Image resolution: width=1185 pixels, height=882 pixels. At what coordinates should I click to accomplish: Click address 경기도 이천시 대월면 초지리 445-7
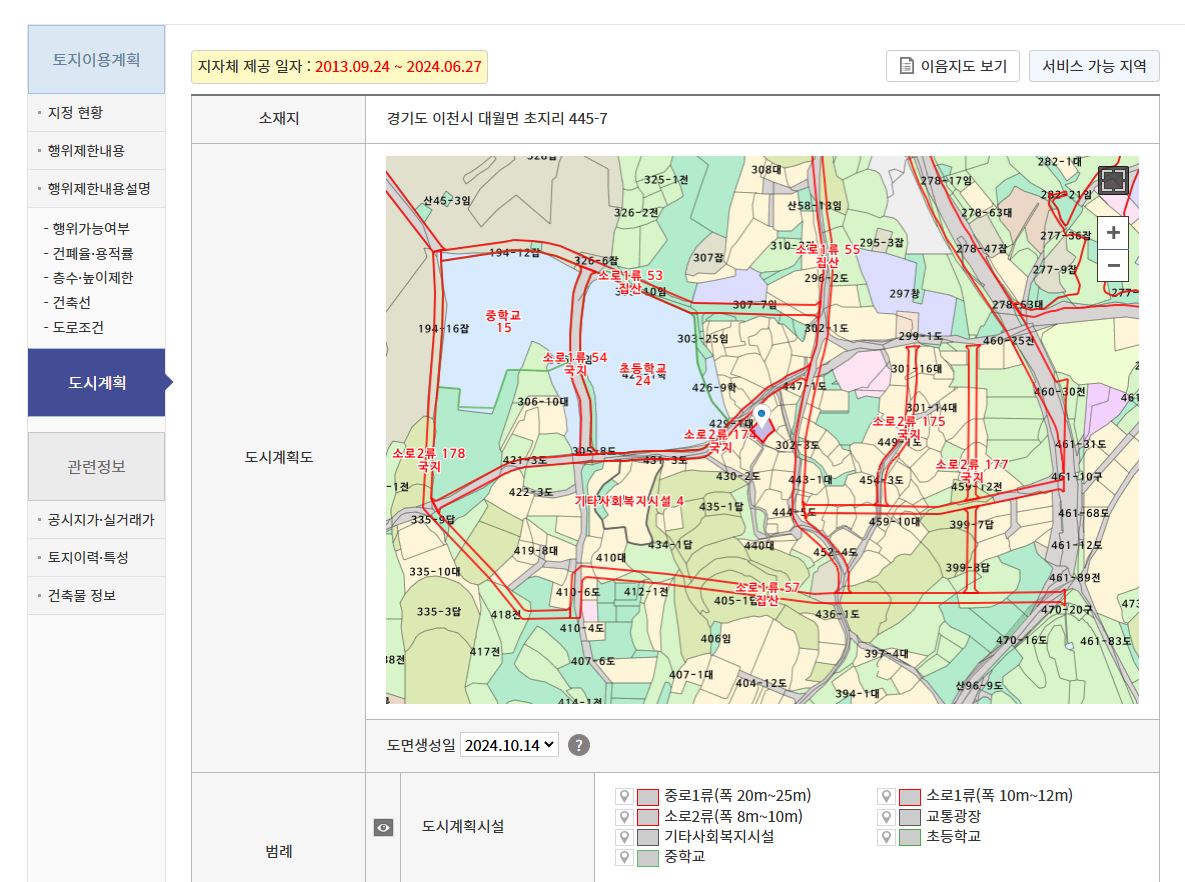[497, 119]
